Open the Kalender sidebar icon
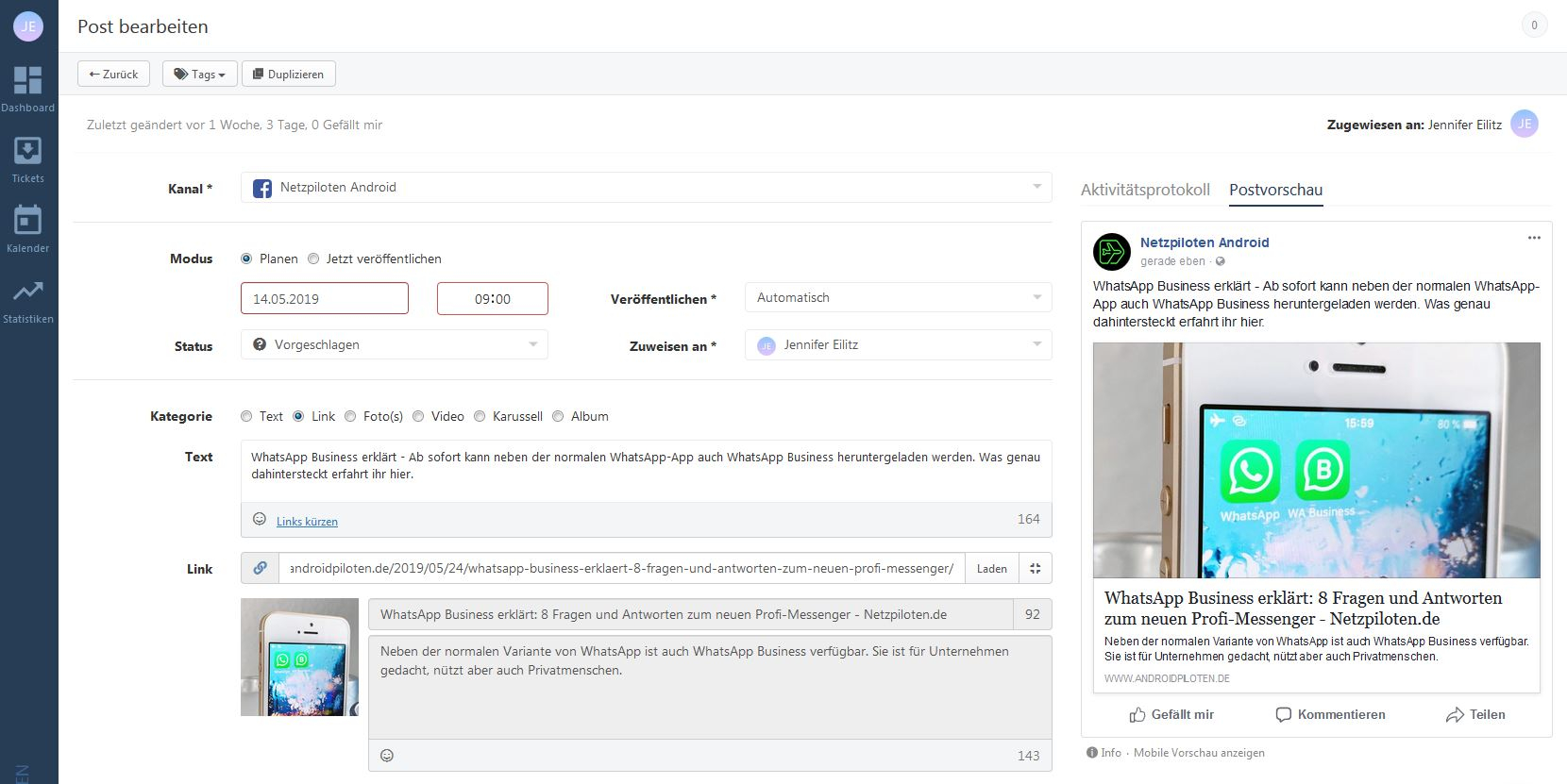The image size is (1567, 784). pos(27,221)
